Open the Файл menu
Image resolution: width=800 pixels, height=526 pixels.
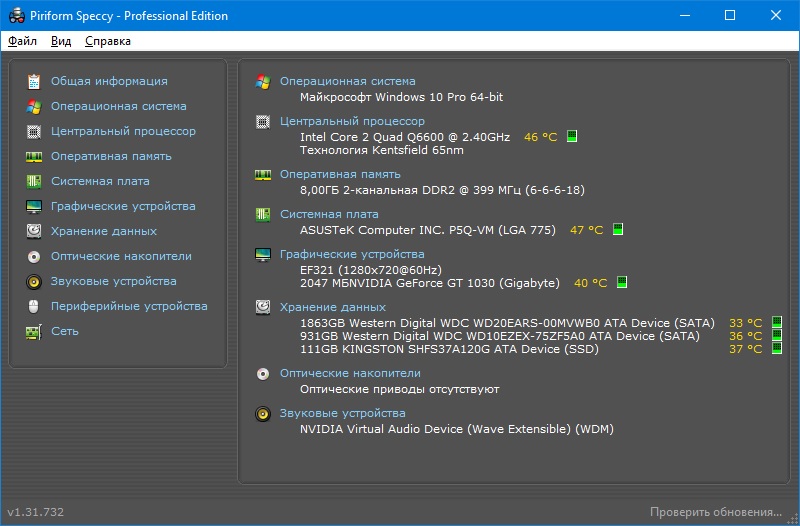[x=22, y=41]
